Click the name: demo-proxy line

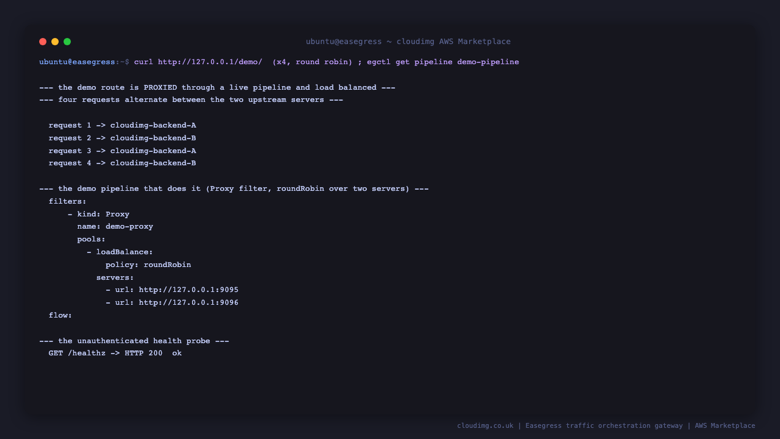pos(115,227)
